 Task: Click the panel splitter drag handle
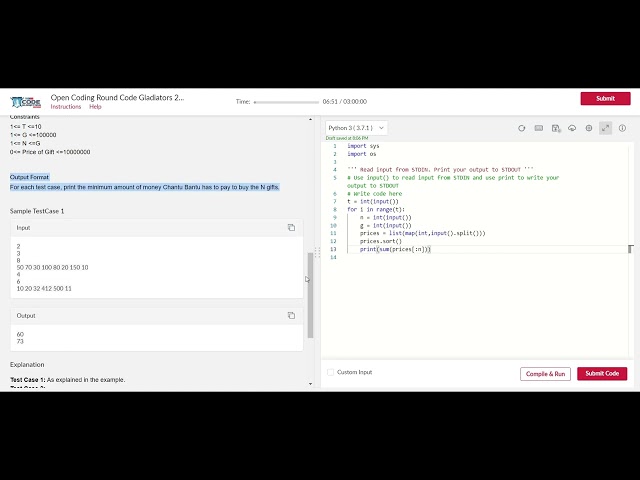point(317,253)
